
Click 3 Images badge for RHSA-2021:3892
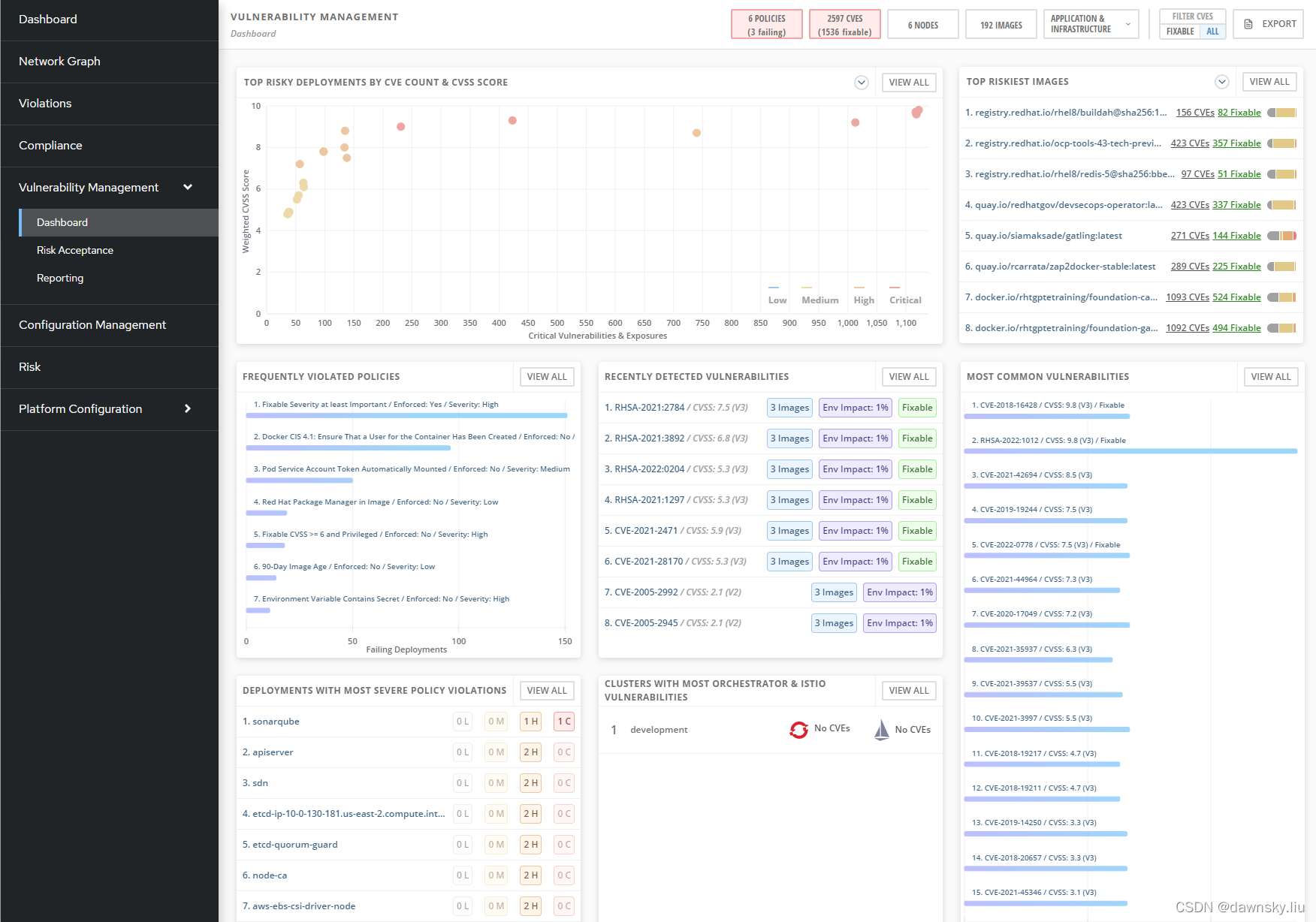789,438
